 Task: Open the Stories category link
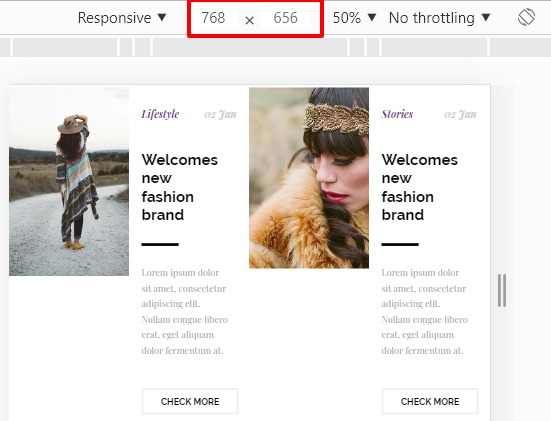pyautogui.click(x=397, y=114)
